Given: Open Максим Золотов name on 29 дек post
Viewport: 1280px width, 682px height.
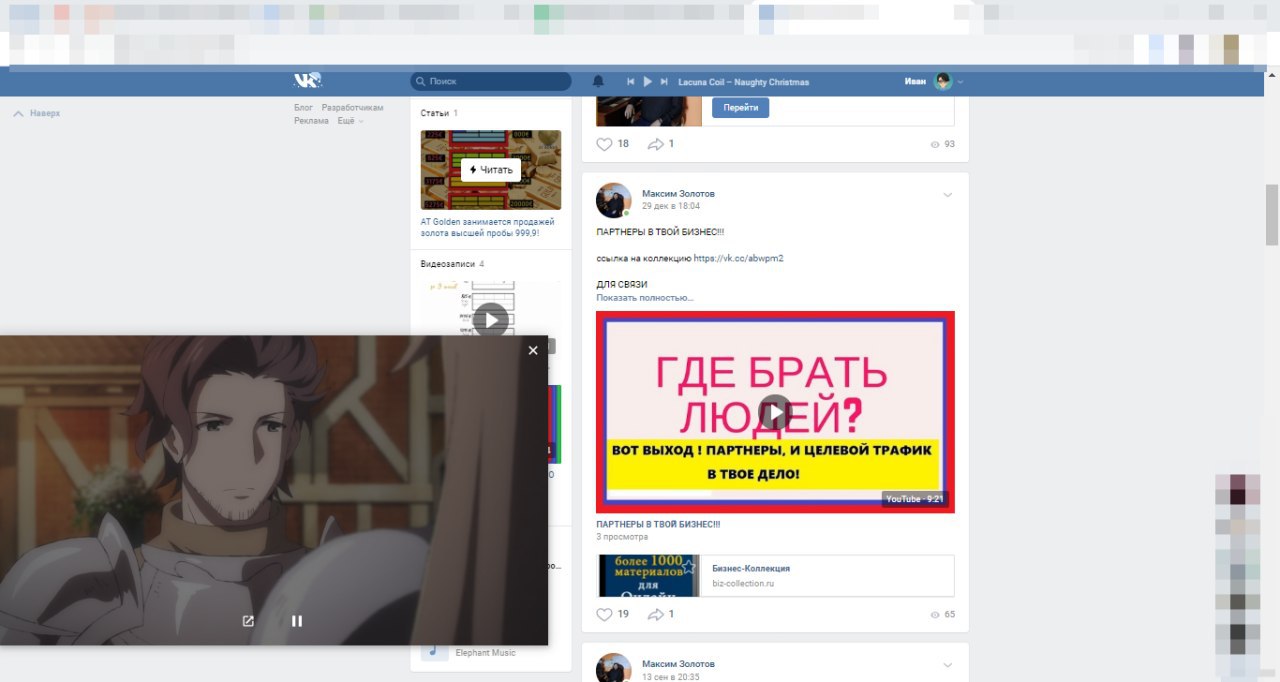Looking at the screenshot, I should tap(678, 193).
